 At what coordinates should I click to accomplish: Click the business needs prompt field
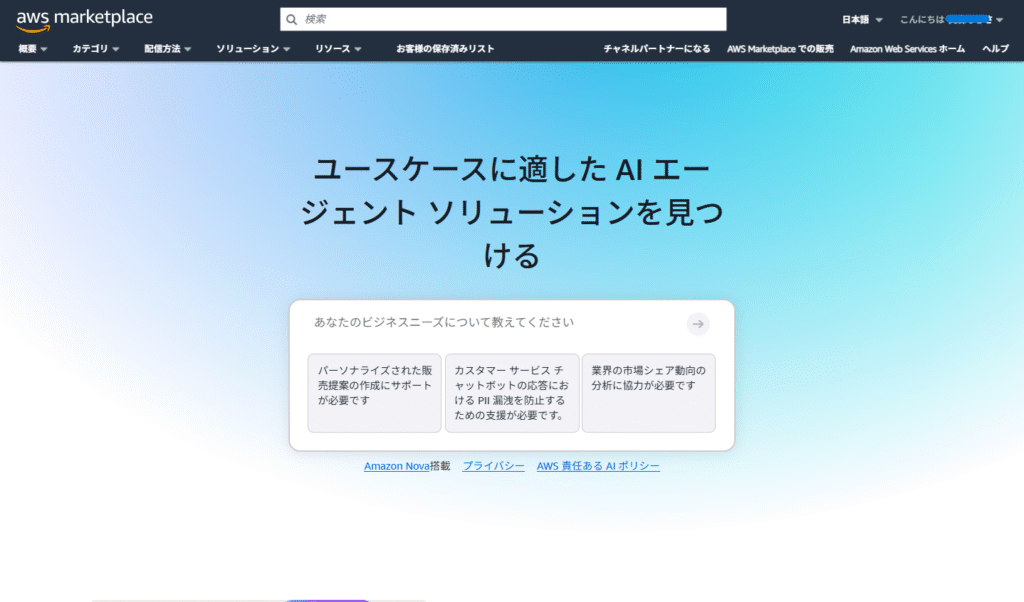pos(496,323)
